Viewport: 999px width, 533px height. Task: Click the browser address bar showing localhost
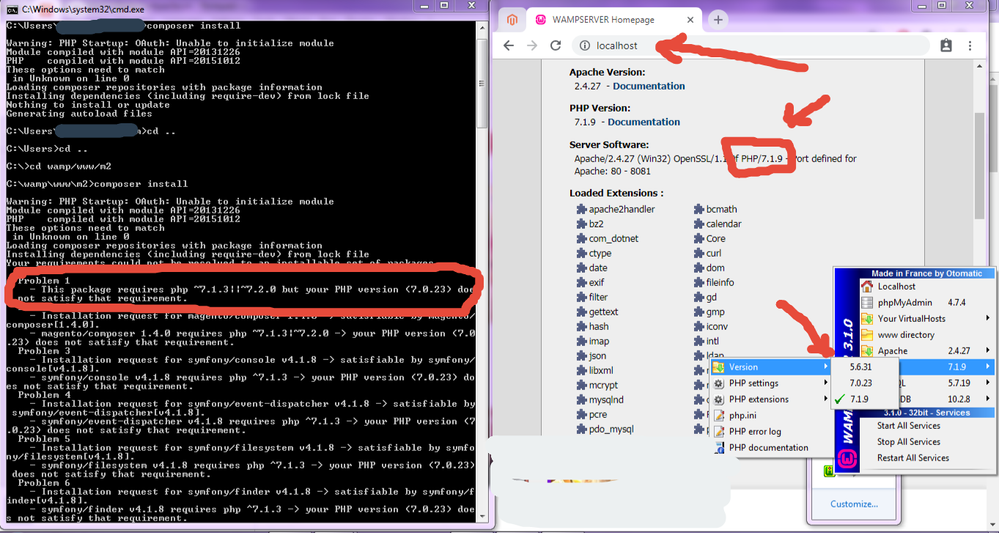click(751, 46)
